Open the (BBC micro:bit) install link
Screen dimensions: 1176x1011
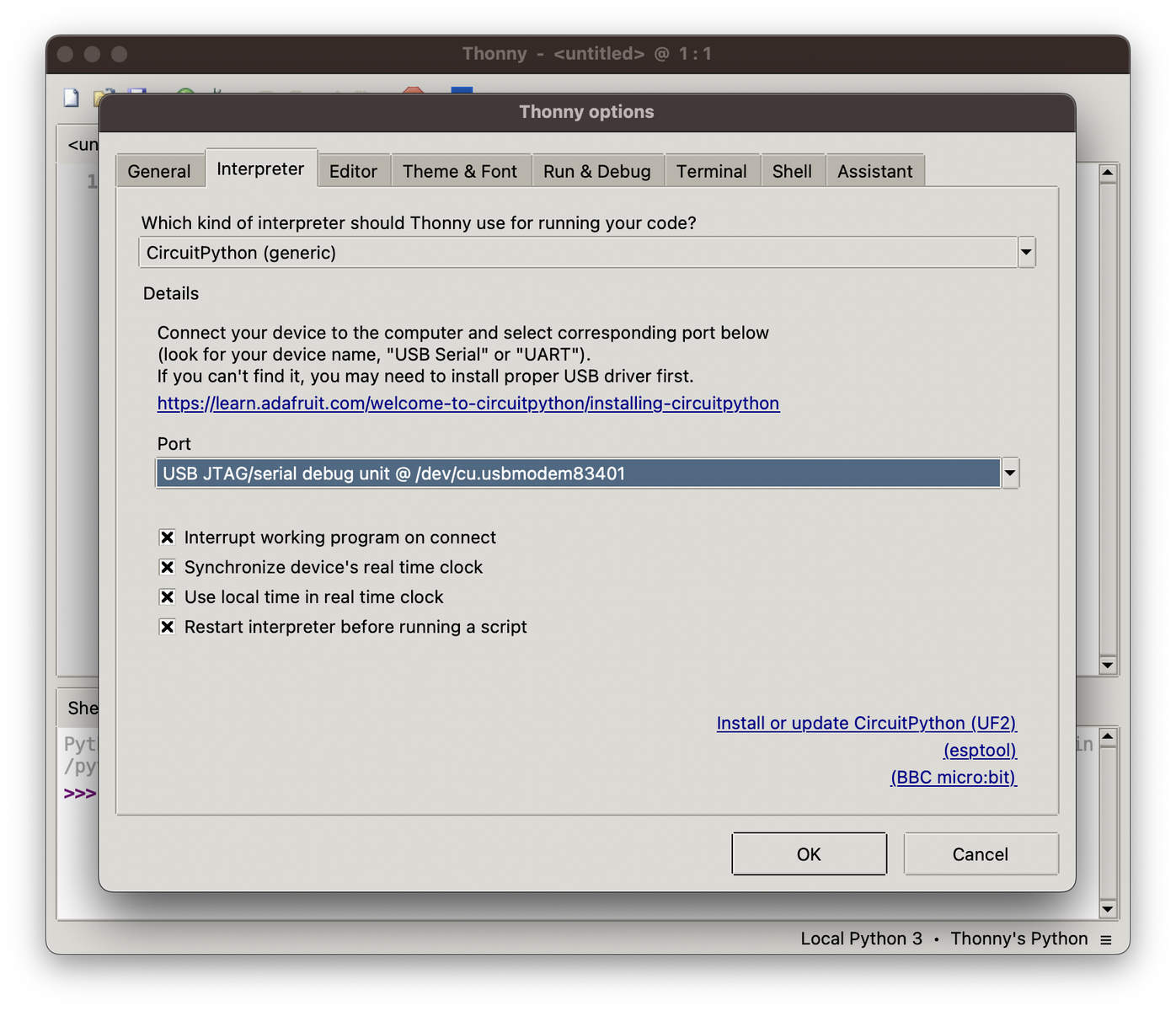954,778
